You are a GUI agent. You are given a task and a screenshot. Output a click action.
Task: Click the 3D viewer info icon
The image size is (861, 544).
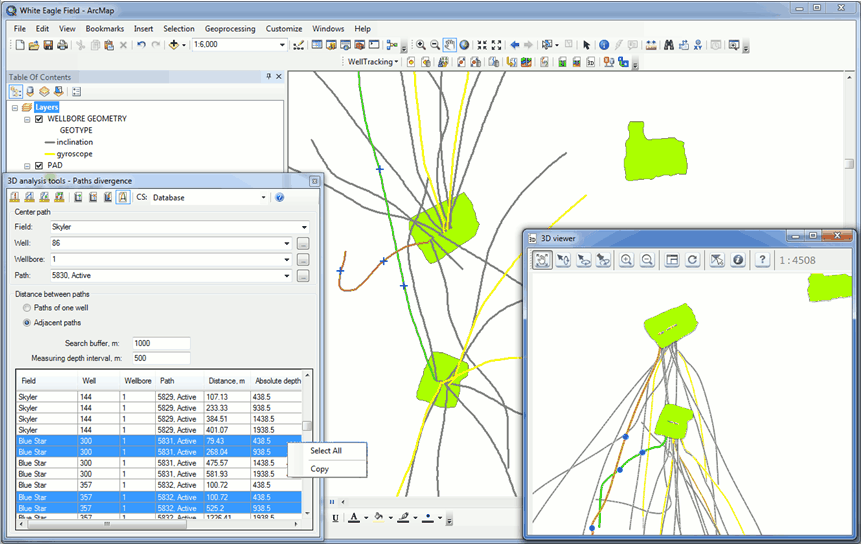(738, 260)
